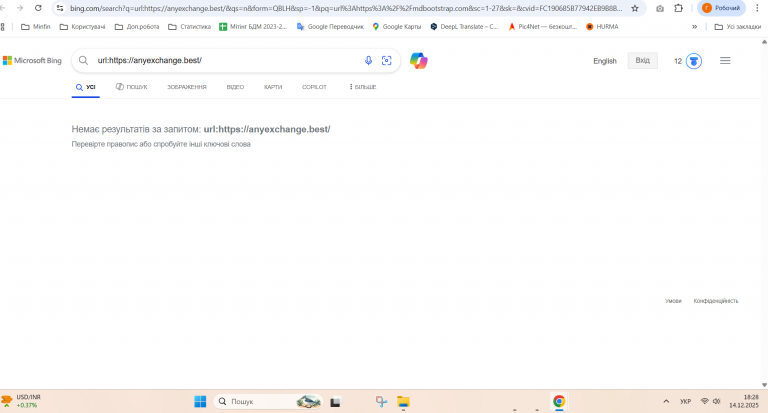The image size is (768, 413).
Task: Open the Windows Start button
Action: (x=200, y=402)
